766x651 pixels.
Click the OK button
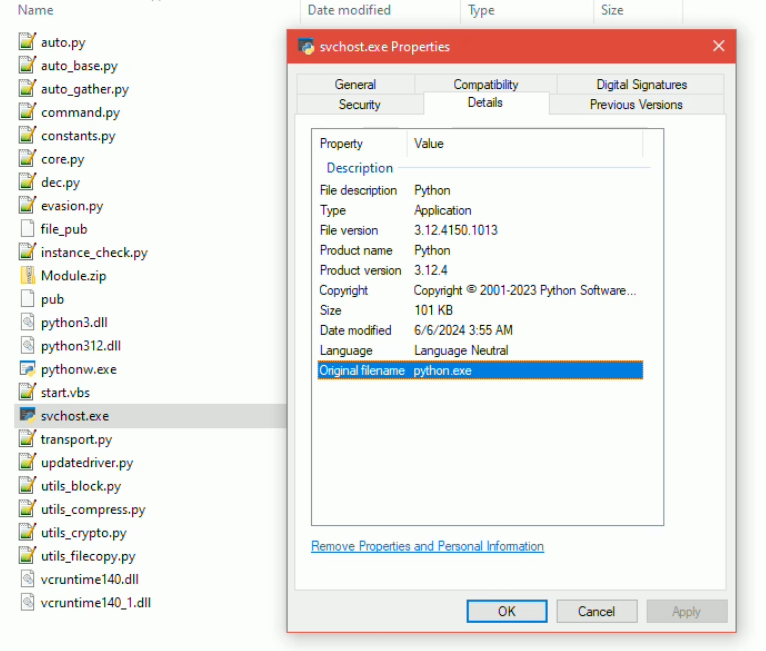(x=507, y=611)
